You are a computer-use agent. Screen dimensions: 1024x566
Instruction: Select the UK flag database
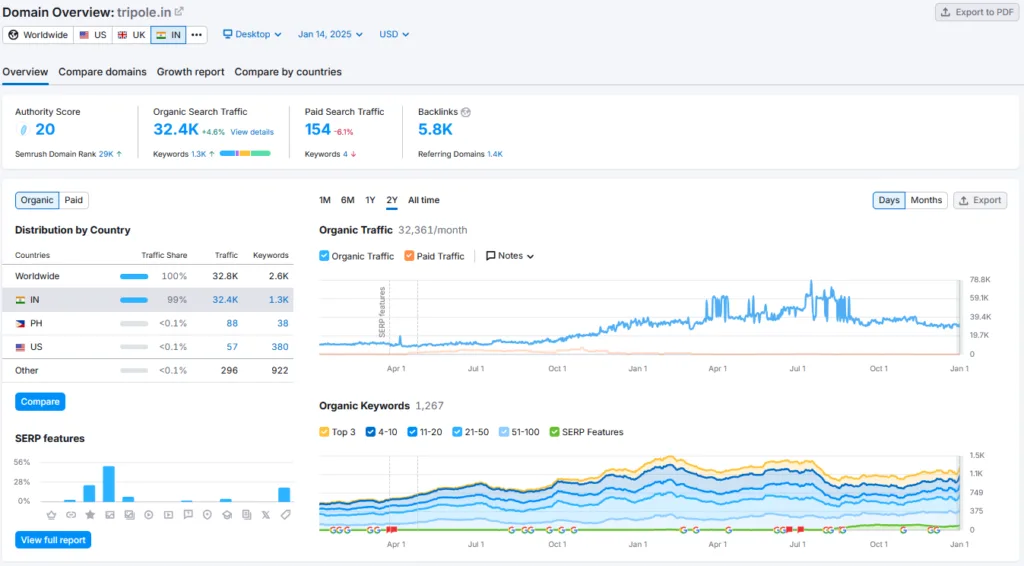(x=131, y=35)
